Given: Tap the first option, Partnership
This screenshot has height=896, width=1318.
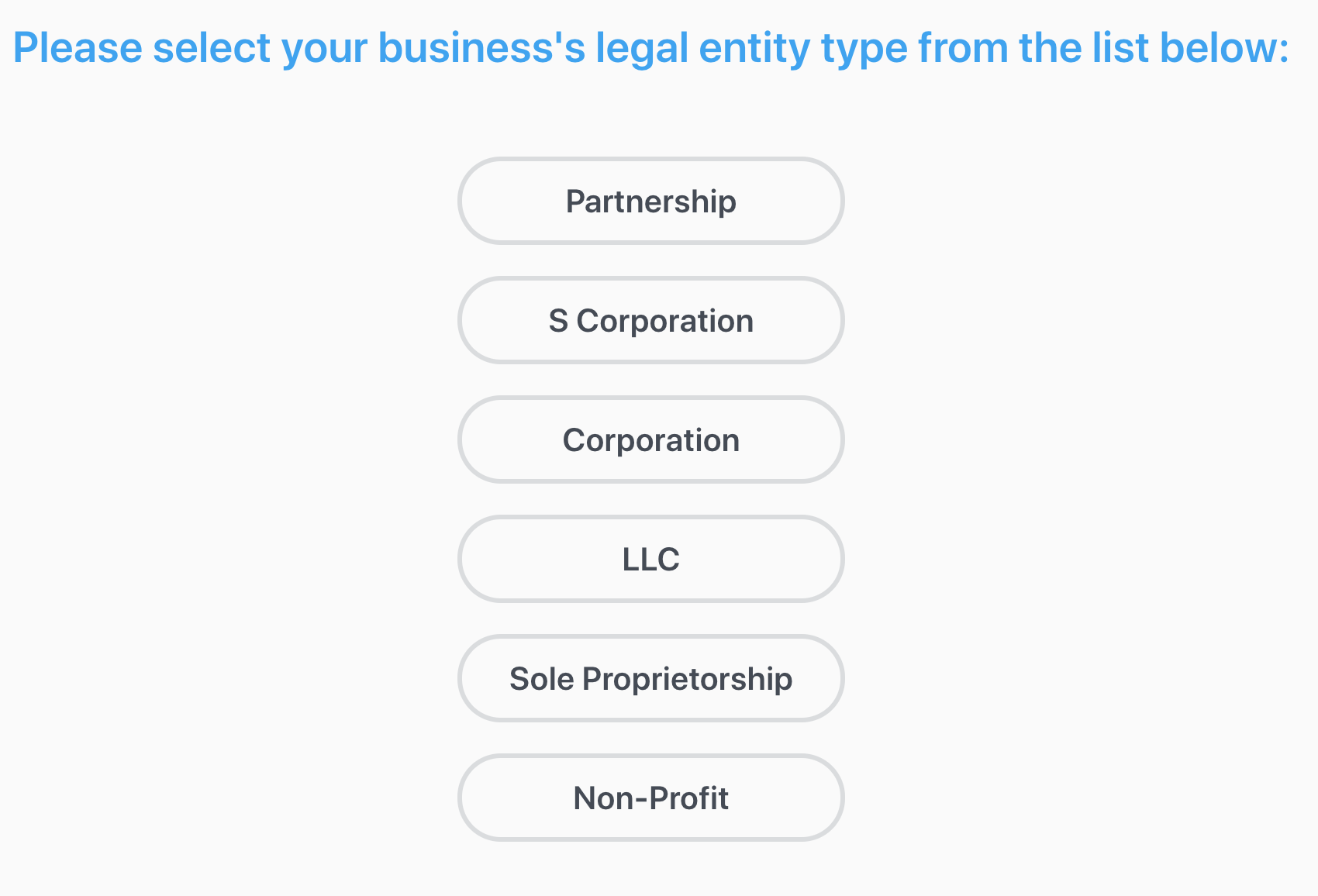Looking at the screenshot, I should [650, 201].
